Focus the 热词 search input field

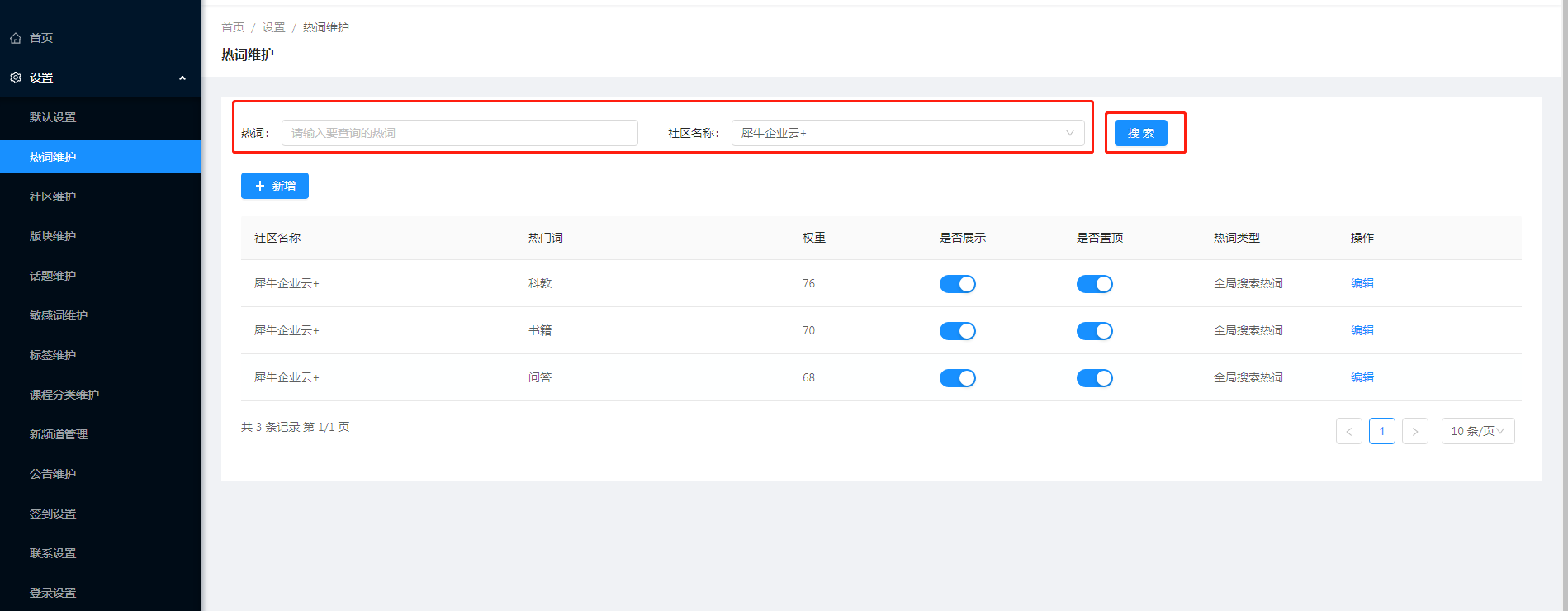460,133
